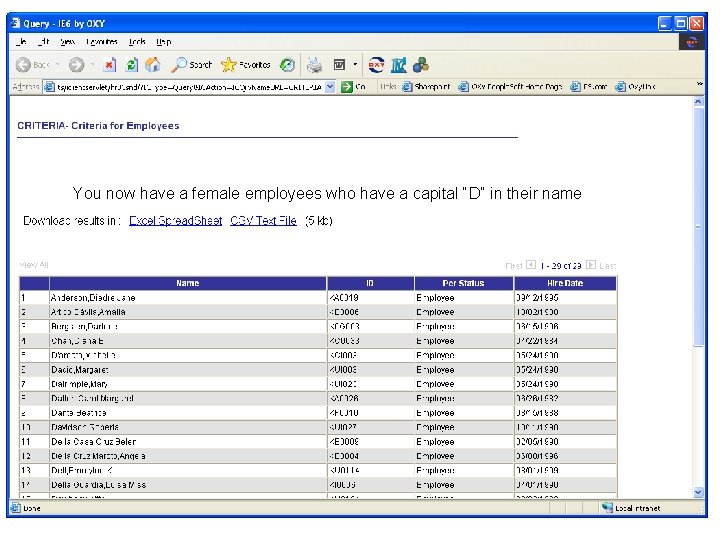
Task: Click the Per Status column header
Action: [464, 283]
